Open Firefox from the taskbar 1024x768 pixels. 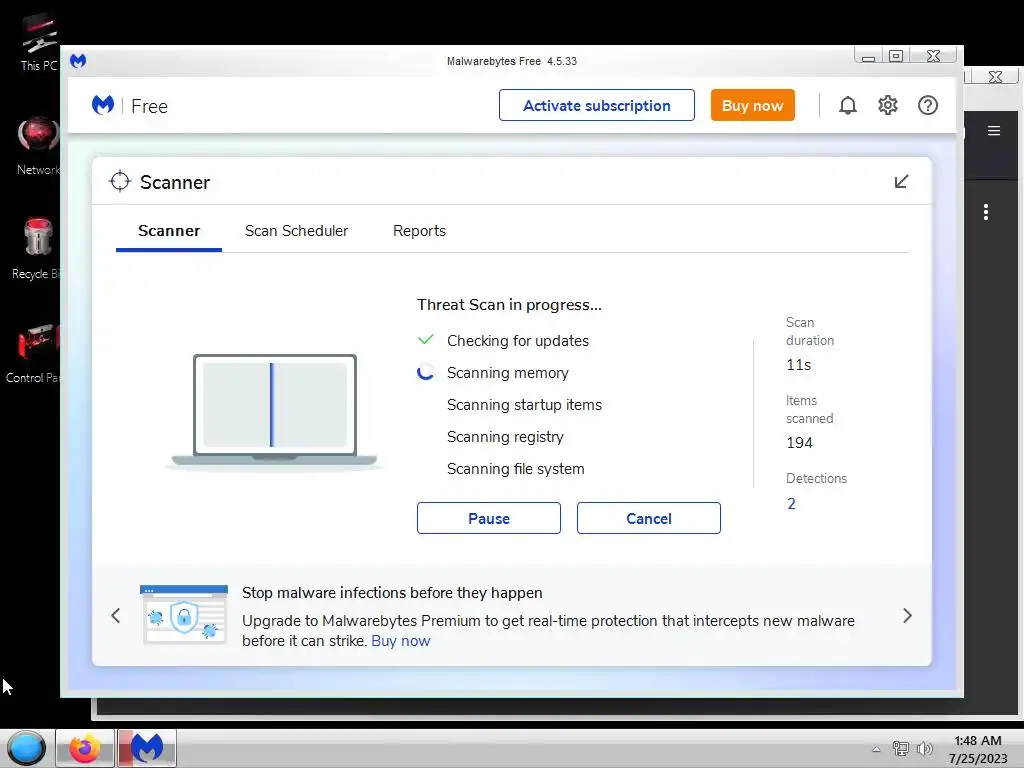(85, 748)
